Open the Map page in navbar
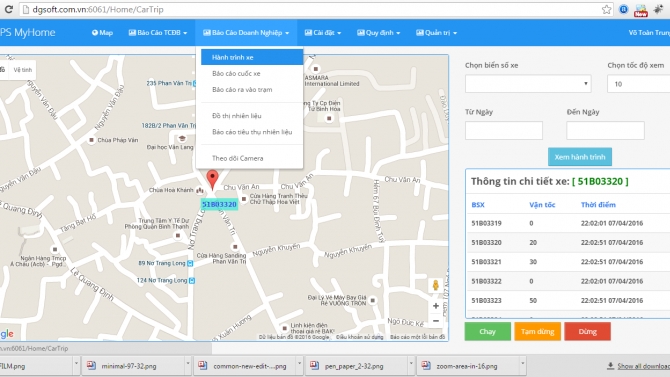 102,32
